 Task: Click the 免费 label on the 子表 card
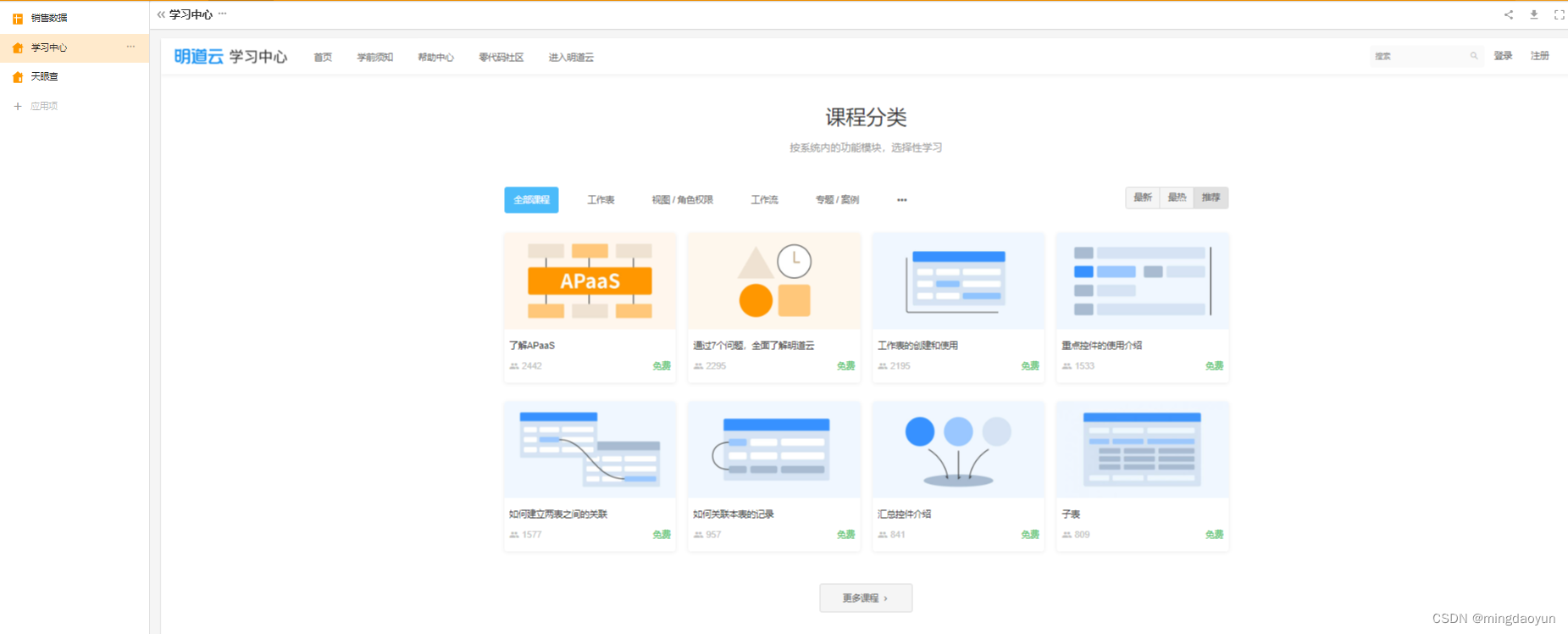(x=1215, y=535)
